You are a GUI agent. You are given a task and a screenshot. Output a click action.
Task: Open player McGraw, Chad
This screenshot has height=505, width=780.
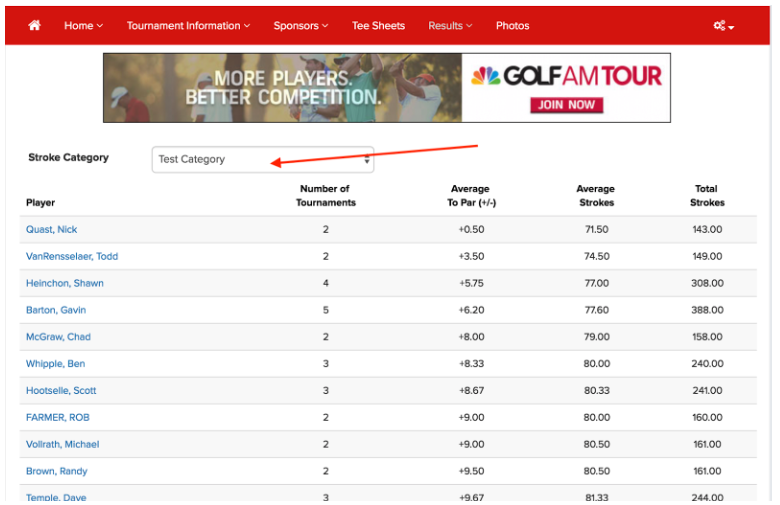[x=58, y=337]
